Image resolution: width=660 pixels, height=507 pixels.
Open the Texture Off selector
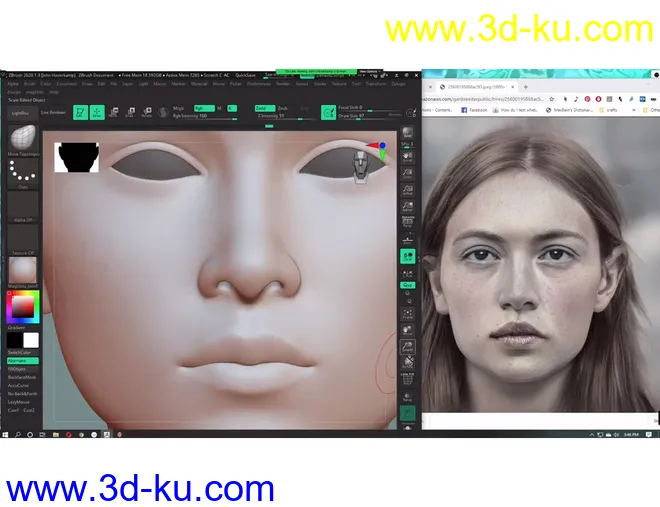pos(23,238)
